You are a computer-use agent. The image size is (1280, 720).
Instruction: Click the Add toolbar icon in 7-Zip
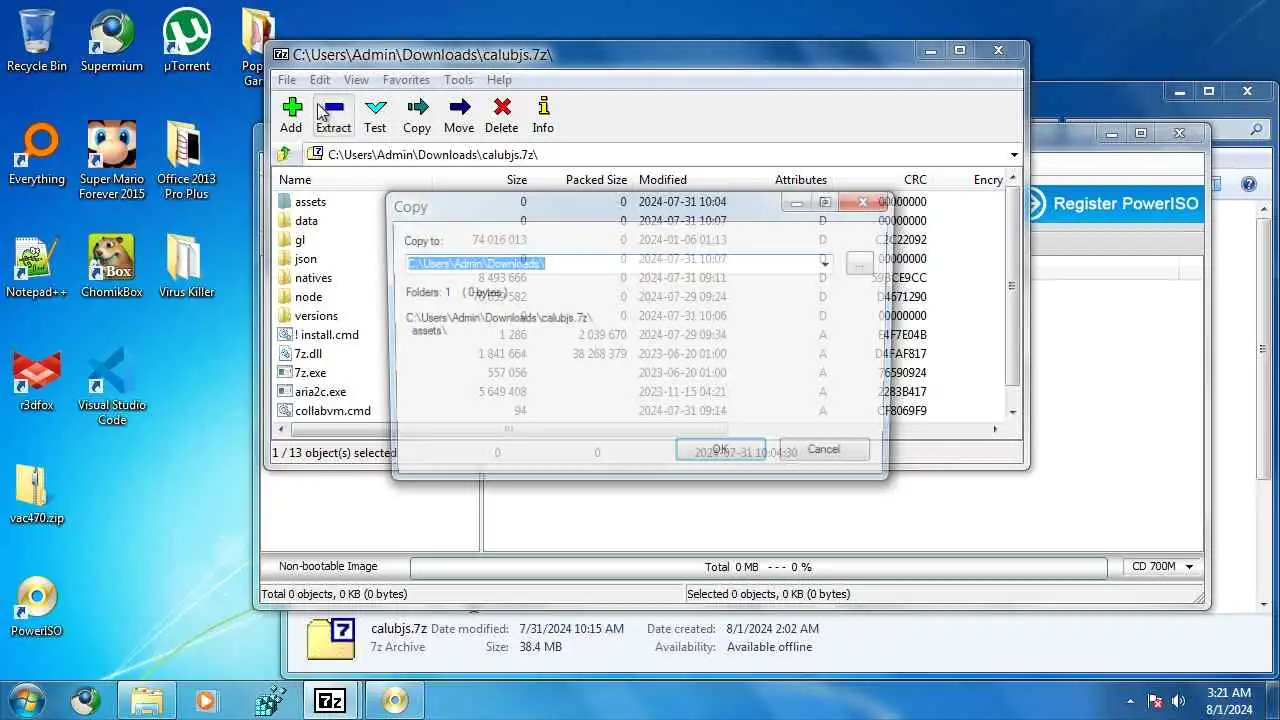coord(291,115)
